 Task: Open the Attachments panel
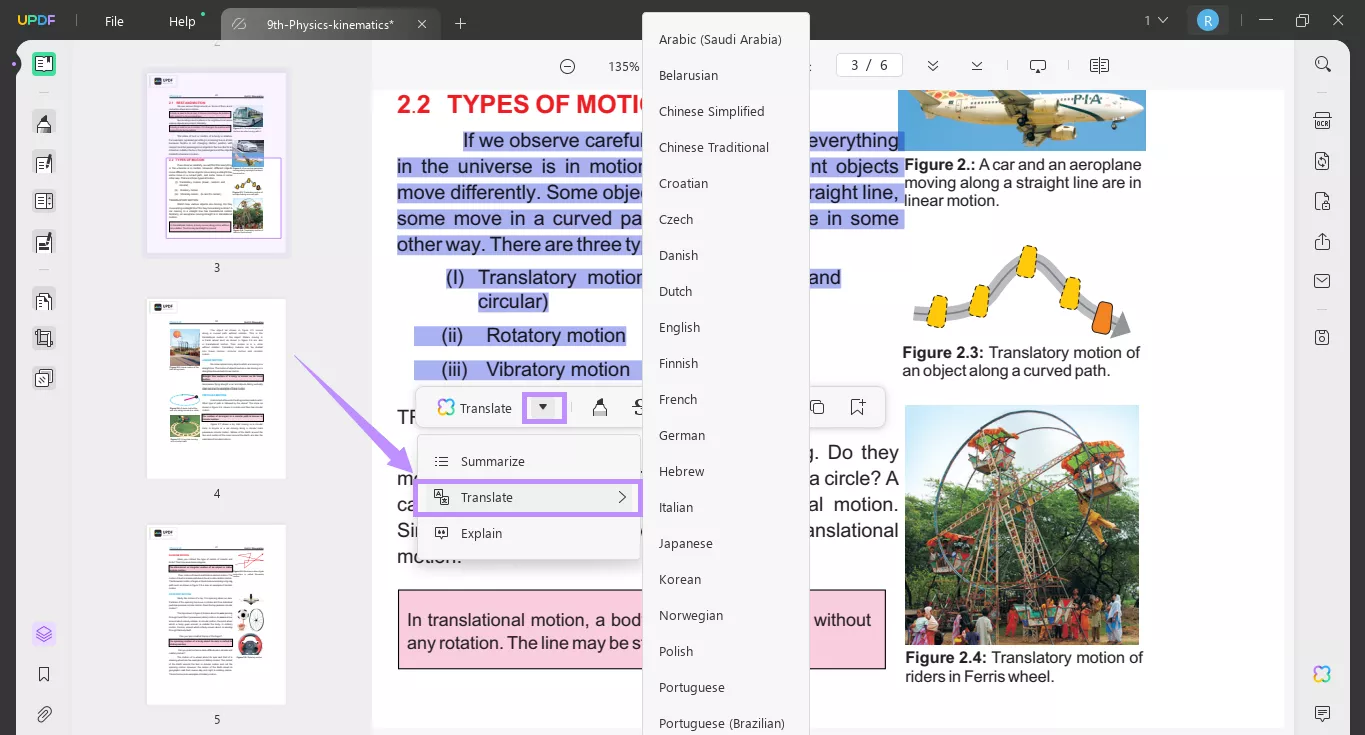[x=44, y=714]
